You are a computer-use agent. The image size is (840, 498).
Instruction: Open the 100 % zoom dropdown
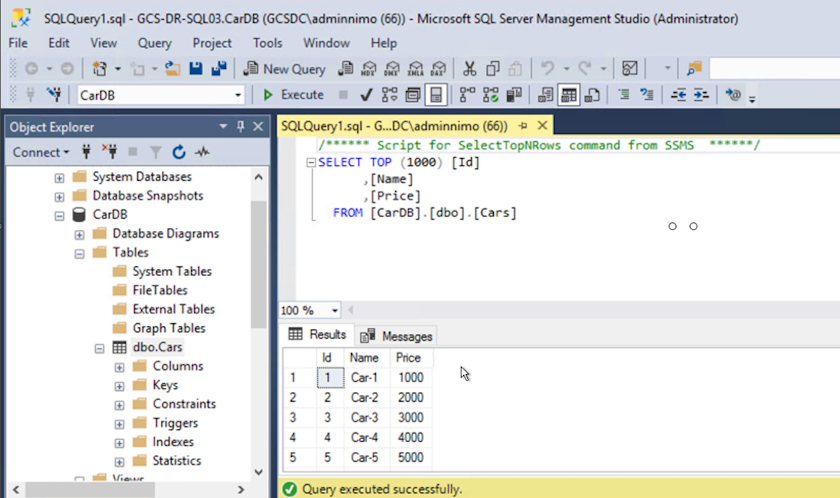click(x=334, y=310)
